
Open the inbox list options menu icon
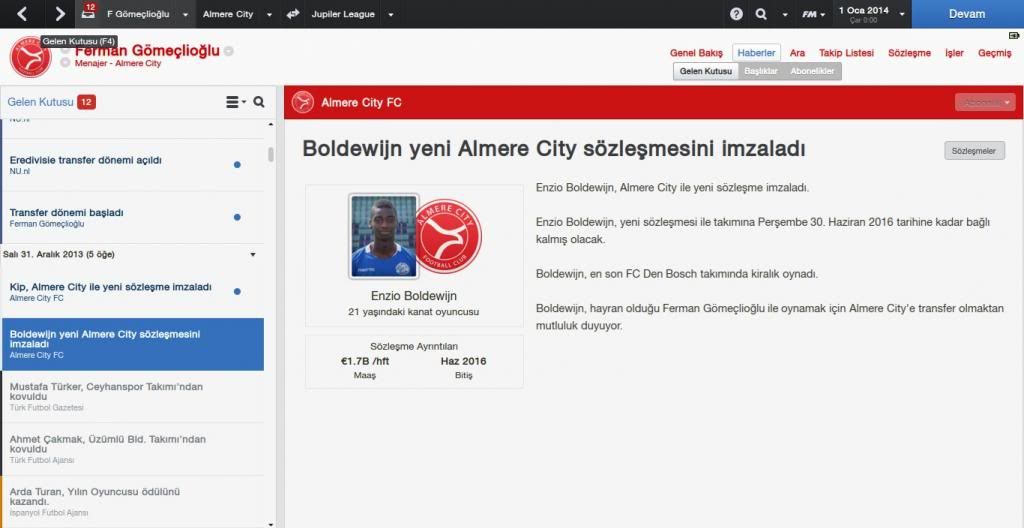click(235, 102)
